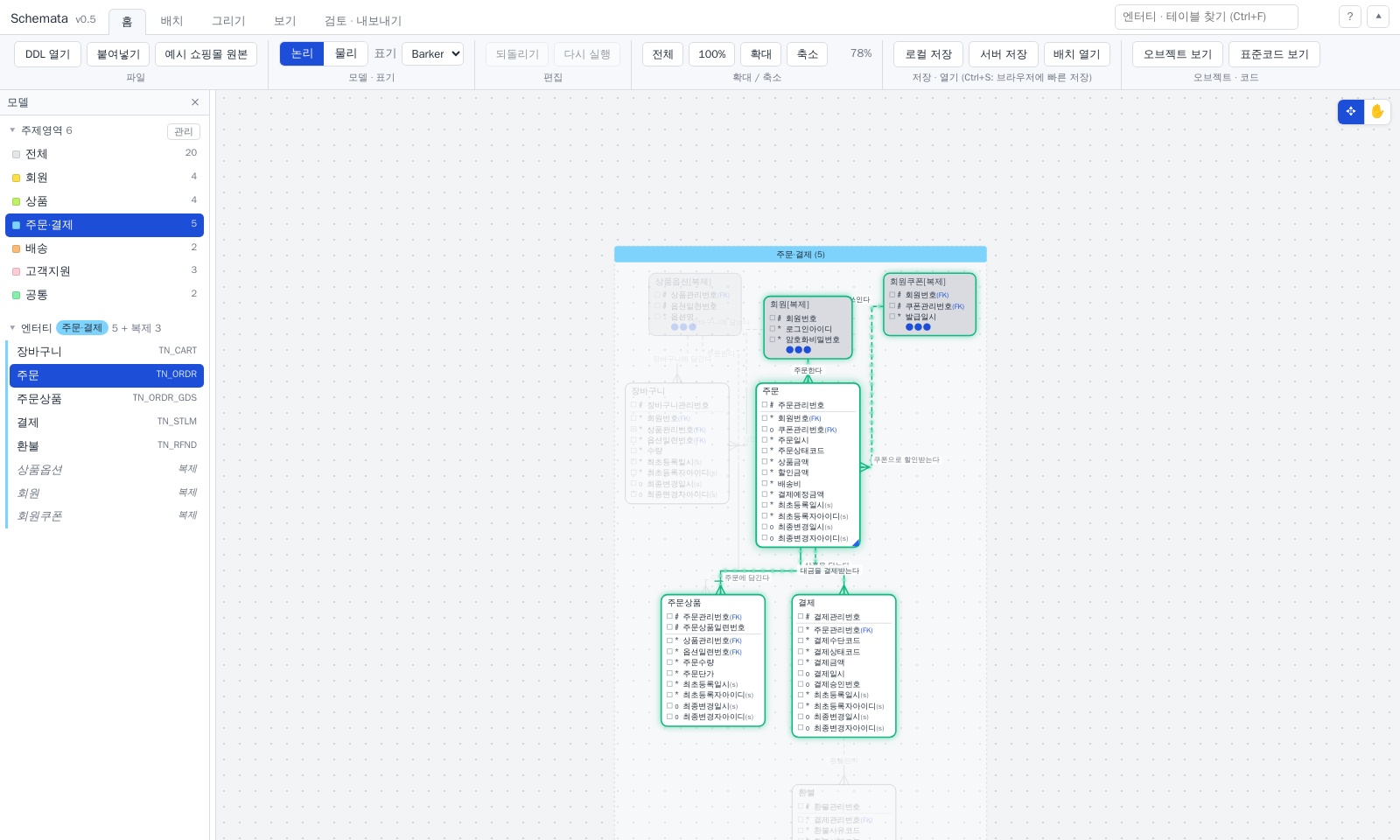The height and width of the screenshot is (840, 1400).
Task: Tick the 발급일시 checkbox in 회원쿠폰[복제] entity
Action: click(x=892, y=317)
